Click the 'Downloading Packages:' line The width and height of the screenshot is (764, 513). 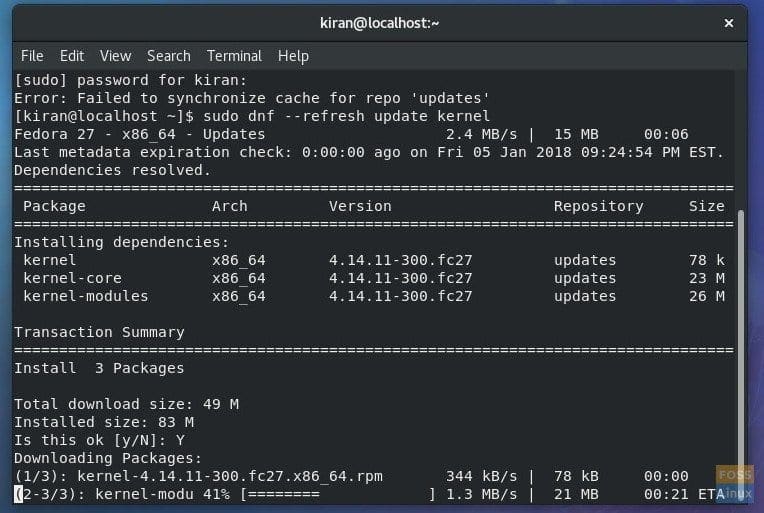[x=108, y=458]
